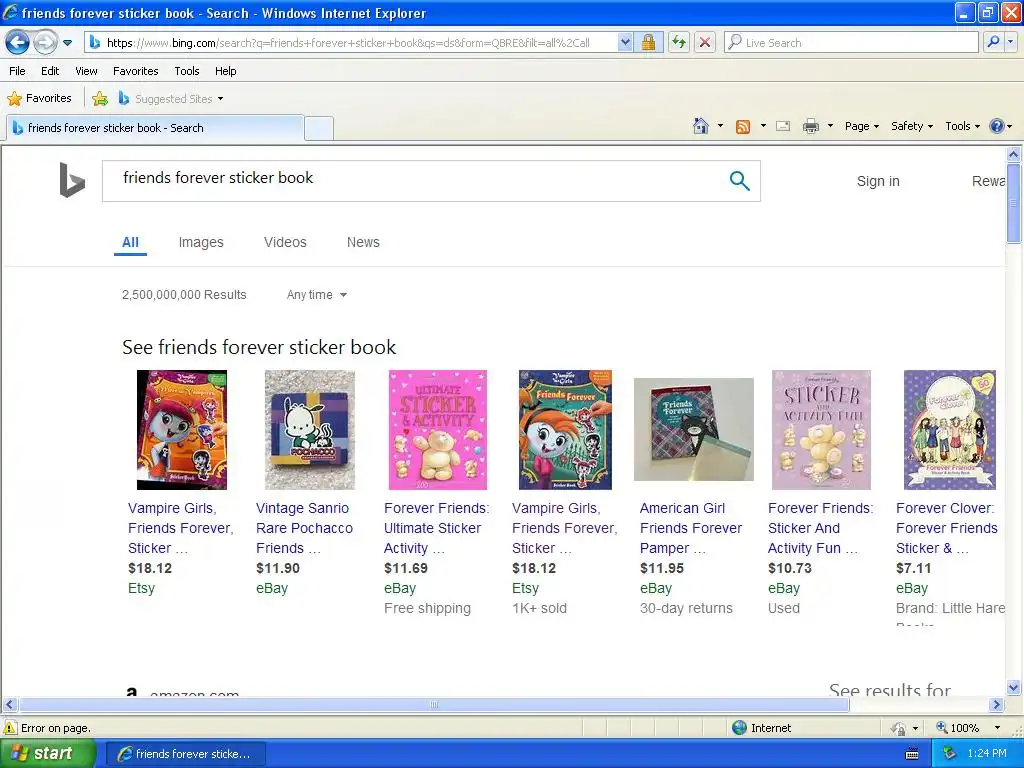Go back using the IE Back arrow
1024x768 pixels.
tap(17, 43)
